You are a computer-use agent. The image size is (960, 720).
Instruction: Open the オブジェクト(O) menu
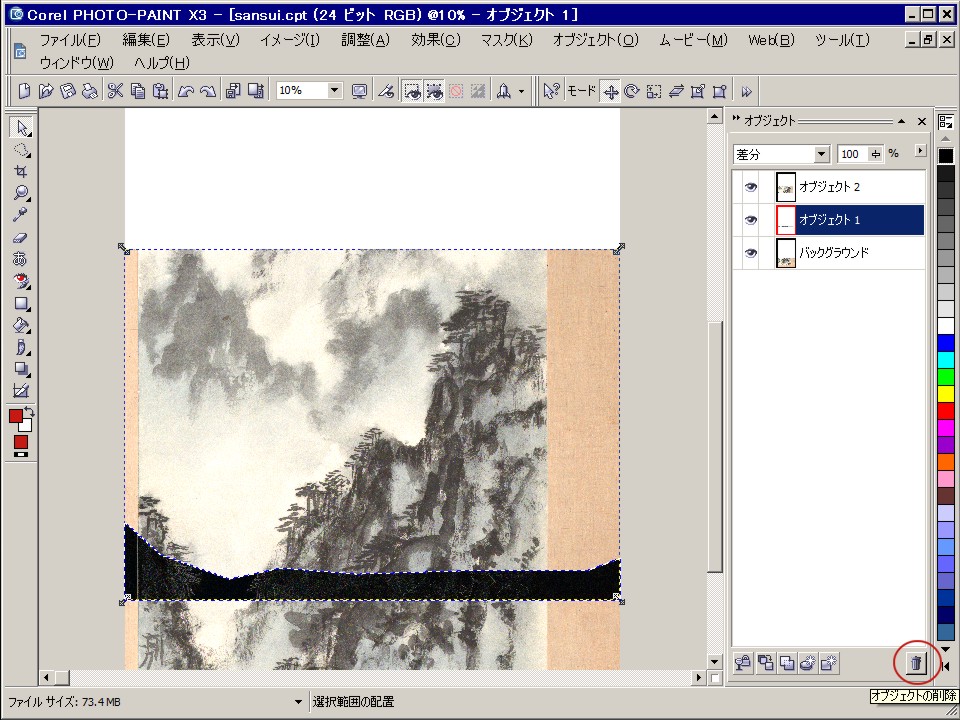596,40
